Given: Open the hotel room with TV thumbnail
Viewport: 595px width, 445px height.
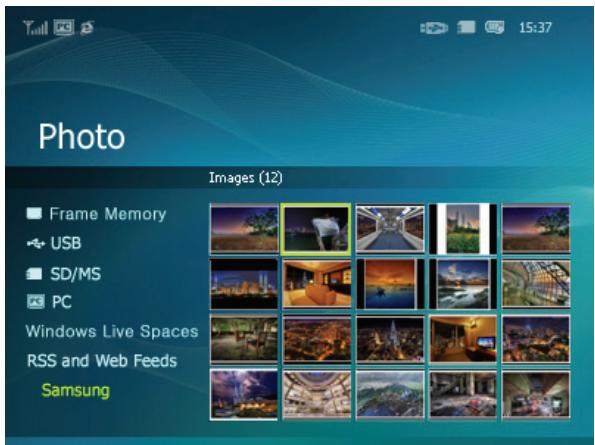Looking at the screenshot, I should click(x=463, y=339).
